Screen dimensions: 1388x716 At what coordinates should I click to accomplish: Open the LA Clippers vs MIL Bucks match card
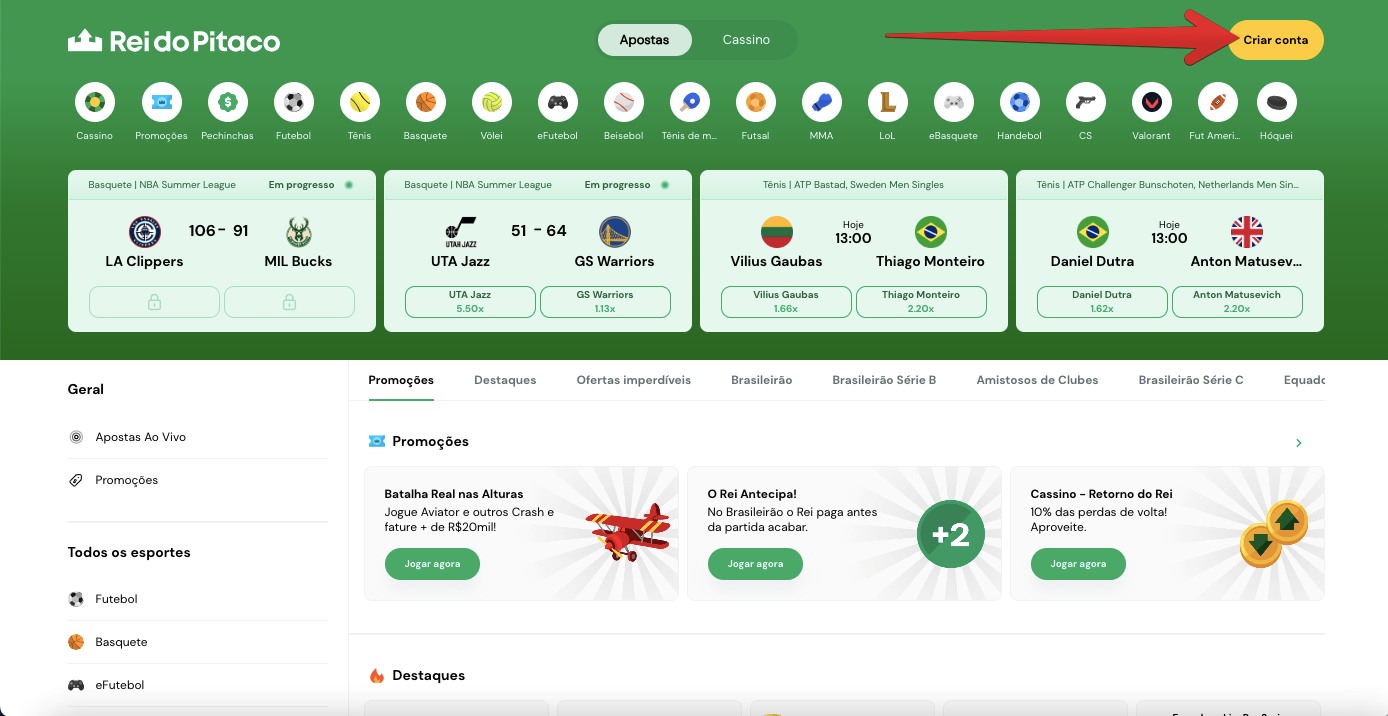click(222, 251)
